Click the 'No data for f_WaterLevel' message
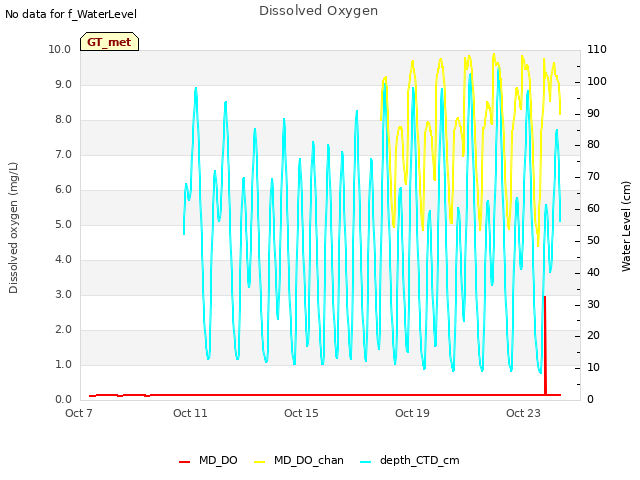Screen dimensions: 640x480 pyautogui.click(x=71, y=14)
